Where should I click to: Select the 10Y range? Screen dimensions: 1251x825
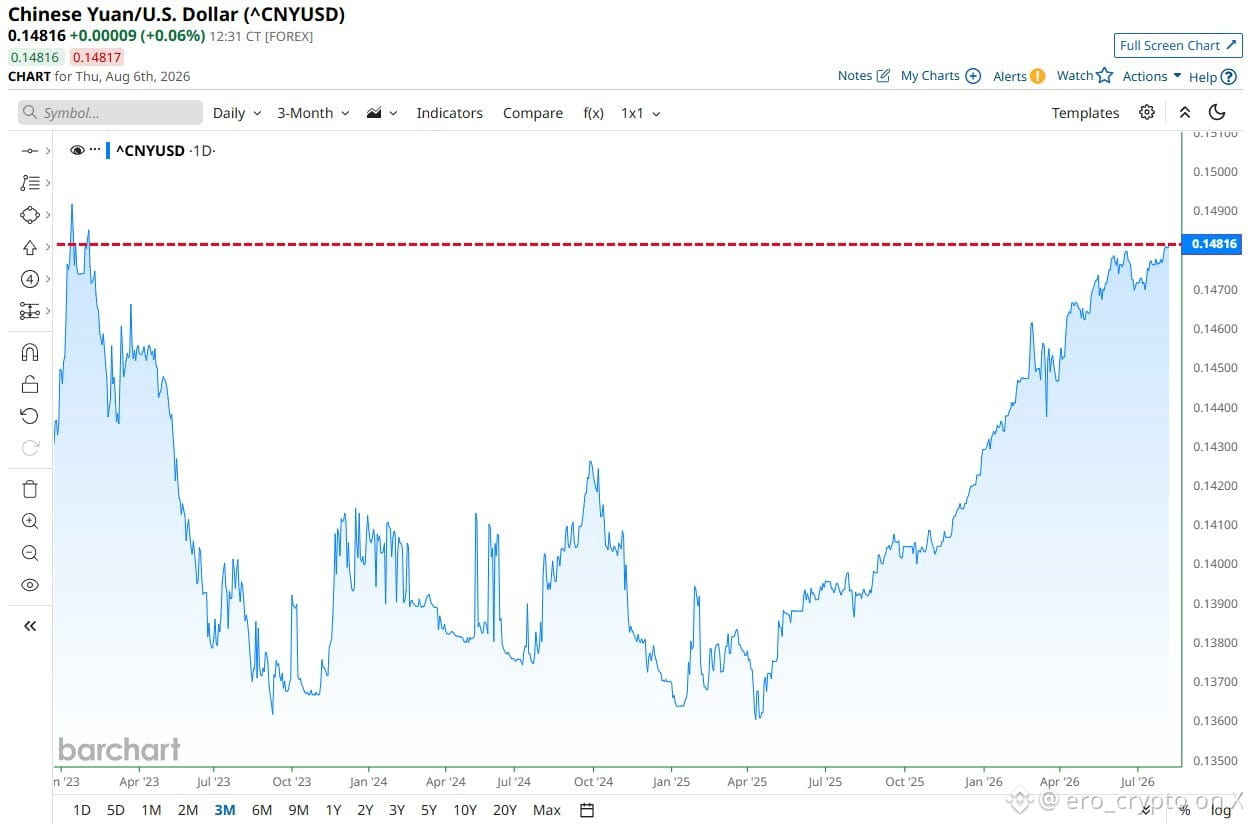[x=465, y=810]
